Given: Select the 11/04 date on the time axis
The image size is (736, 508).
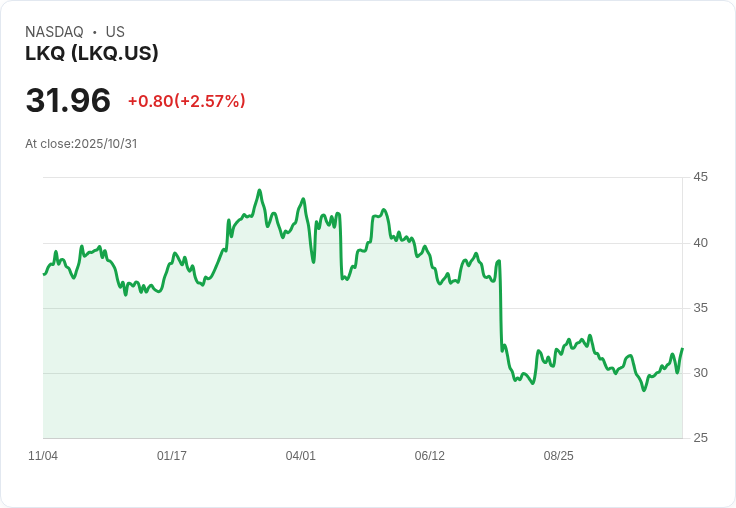Looking at the screenshot, I should pos(43,456).
